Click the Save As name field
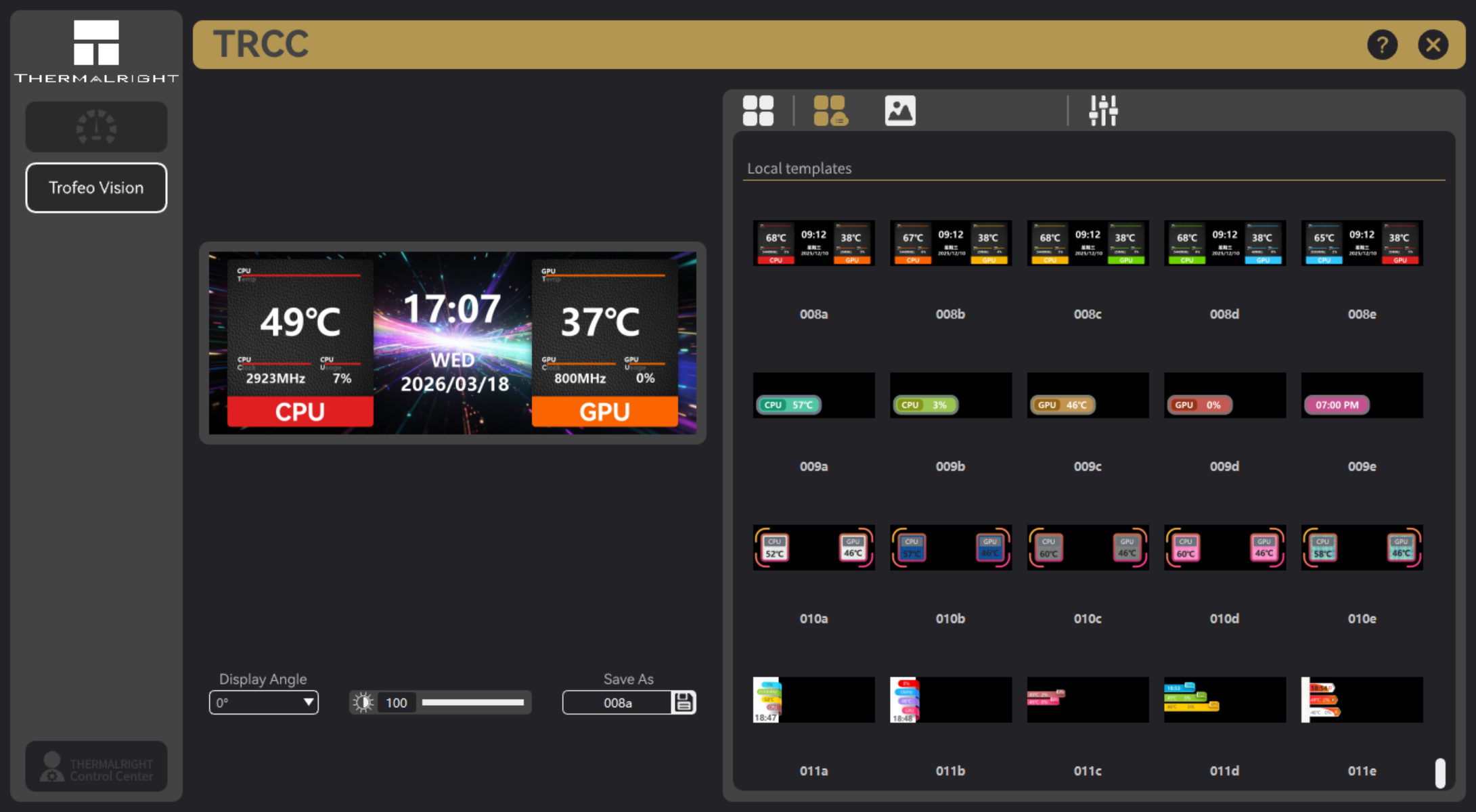Image resolution: width=1476 pixels, height=812 pixels. 617,702
